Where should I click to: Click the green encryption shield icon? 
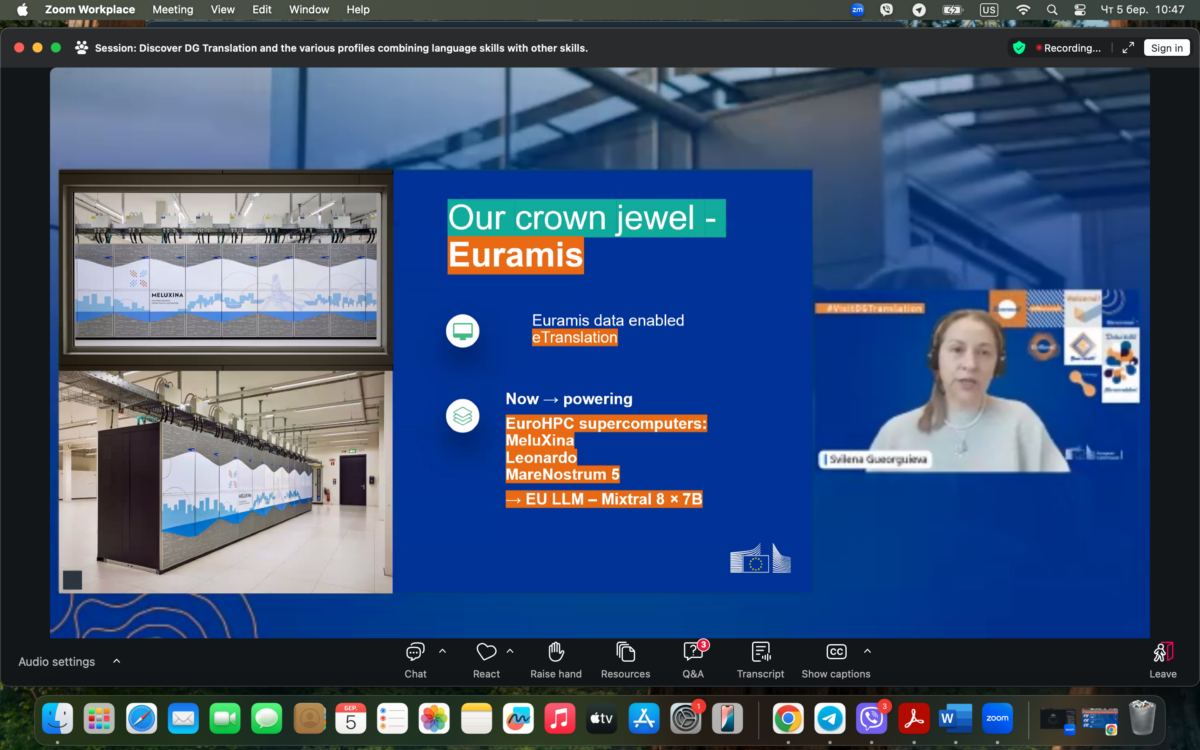coord(1019,48)
